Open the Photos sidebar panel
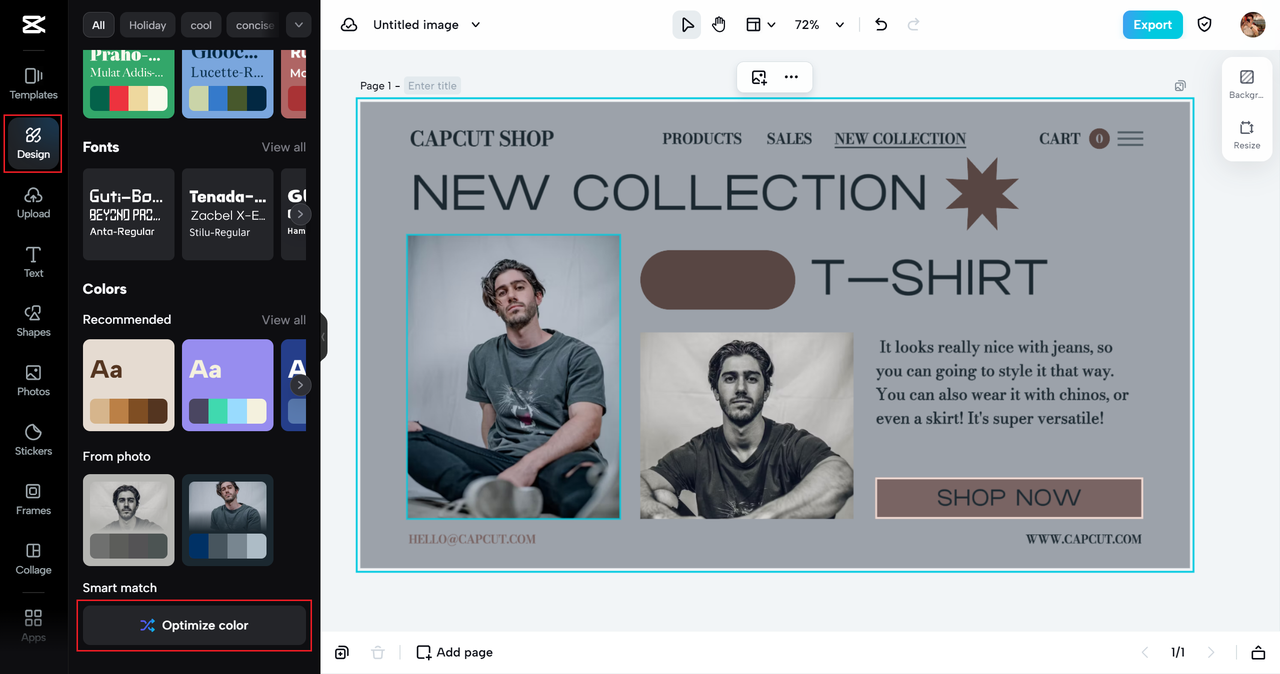 (33, 381)
